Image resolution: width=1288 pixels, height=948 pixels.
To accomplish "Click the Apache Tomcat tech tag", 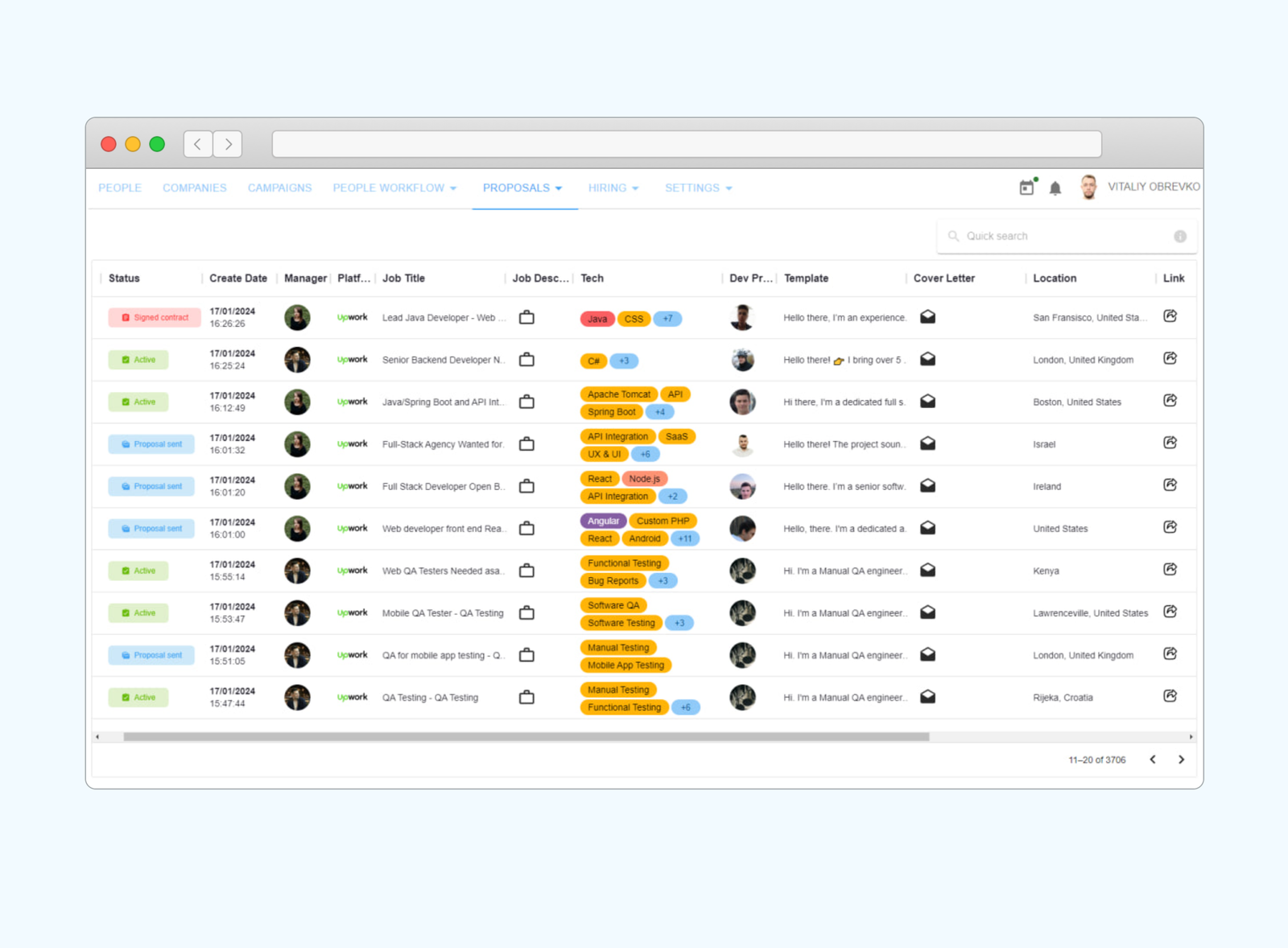I will 618,394.
